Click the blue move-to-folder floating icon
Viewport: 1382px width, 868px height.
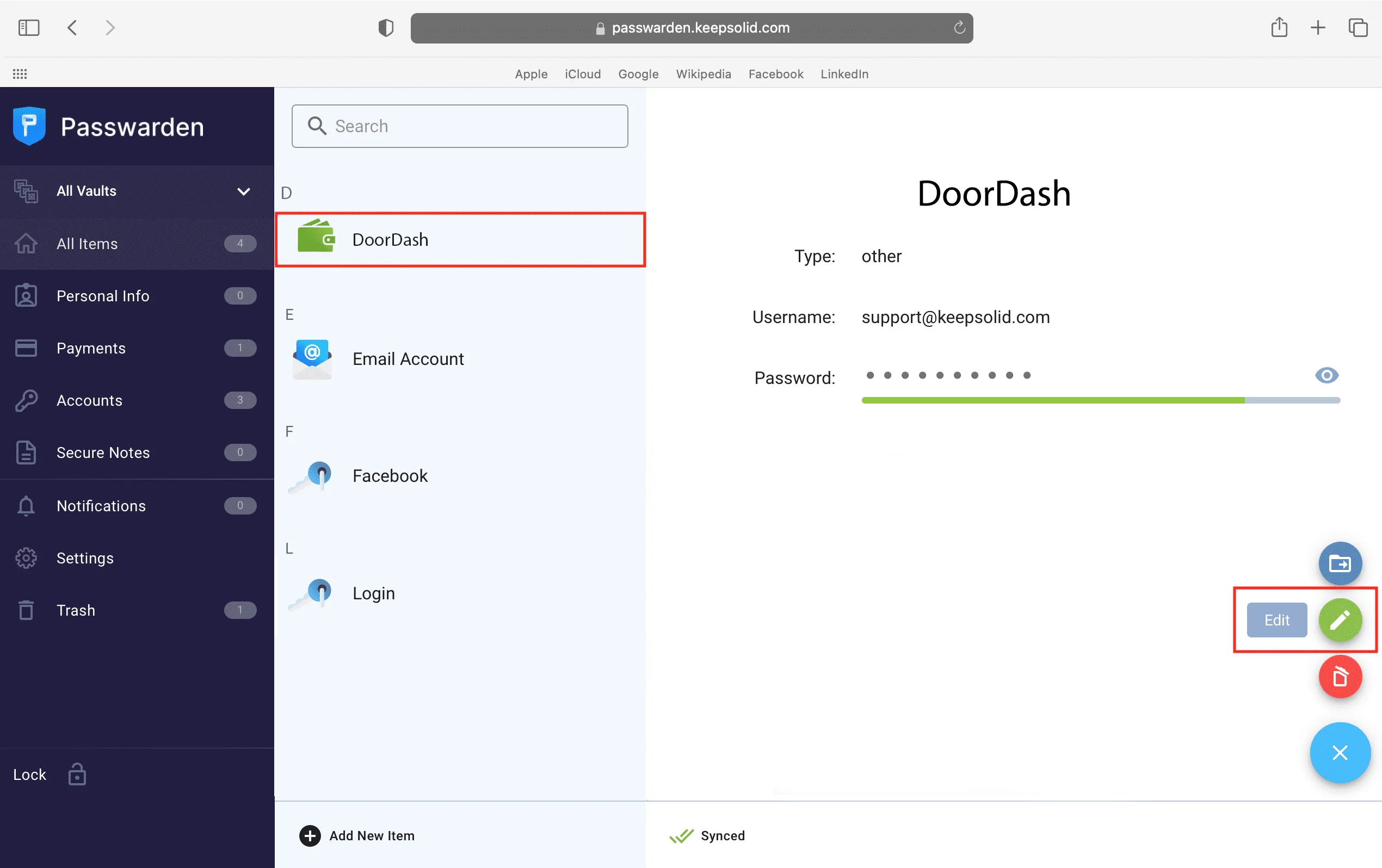[1340, 563]
